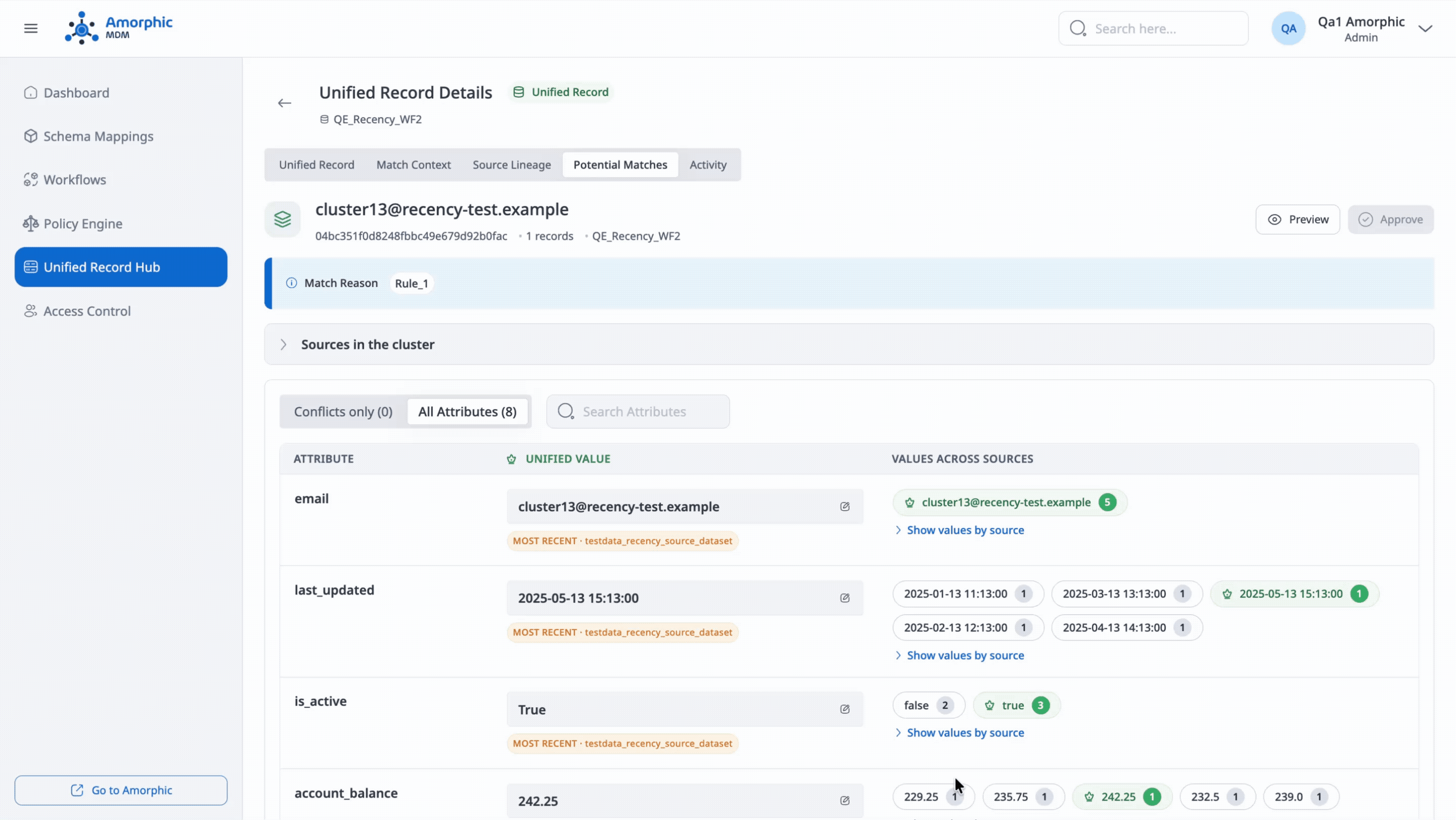Edit the account_balance unified value
This screenshot has height=820, width=1456.
[844, 801]
